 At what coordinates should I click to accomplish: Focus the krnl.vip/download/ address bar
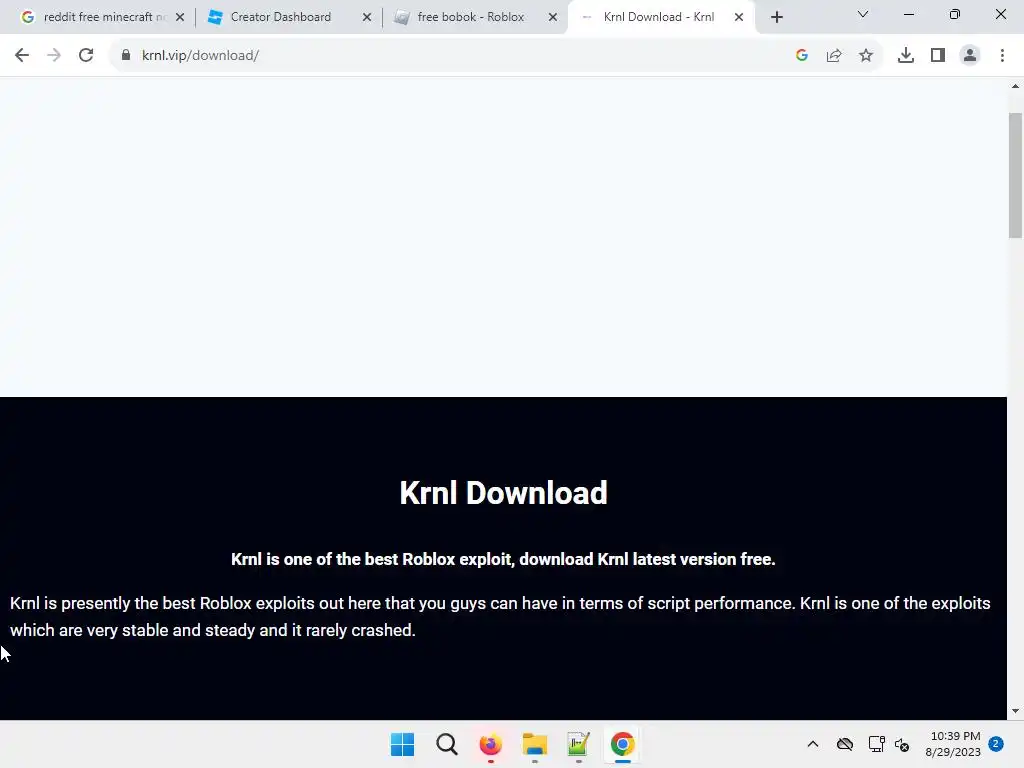coord(451,56)
